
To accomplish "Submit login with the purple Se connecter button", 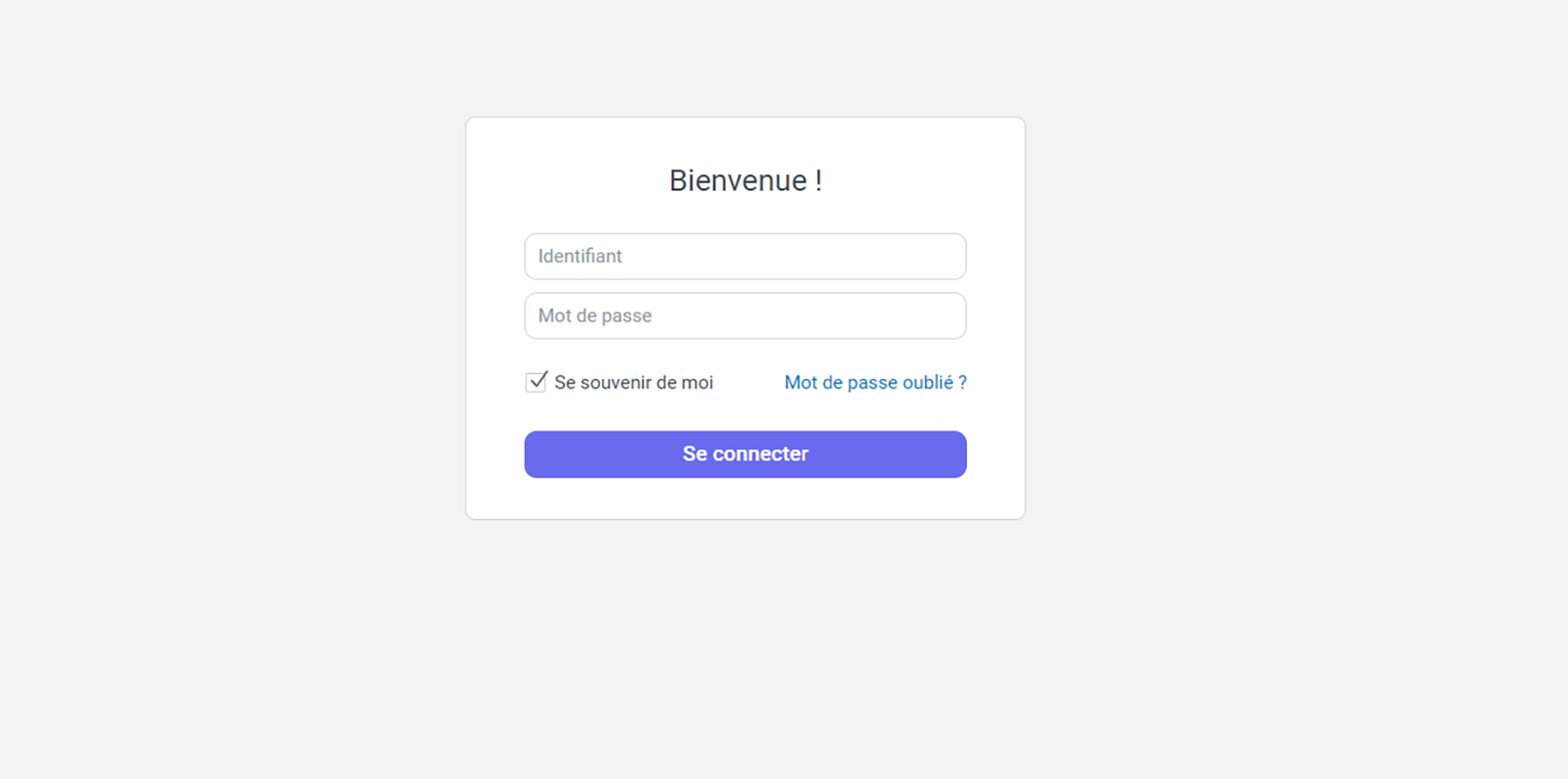I will click(745, 455).
